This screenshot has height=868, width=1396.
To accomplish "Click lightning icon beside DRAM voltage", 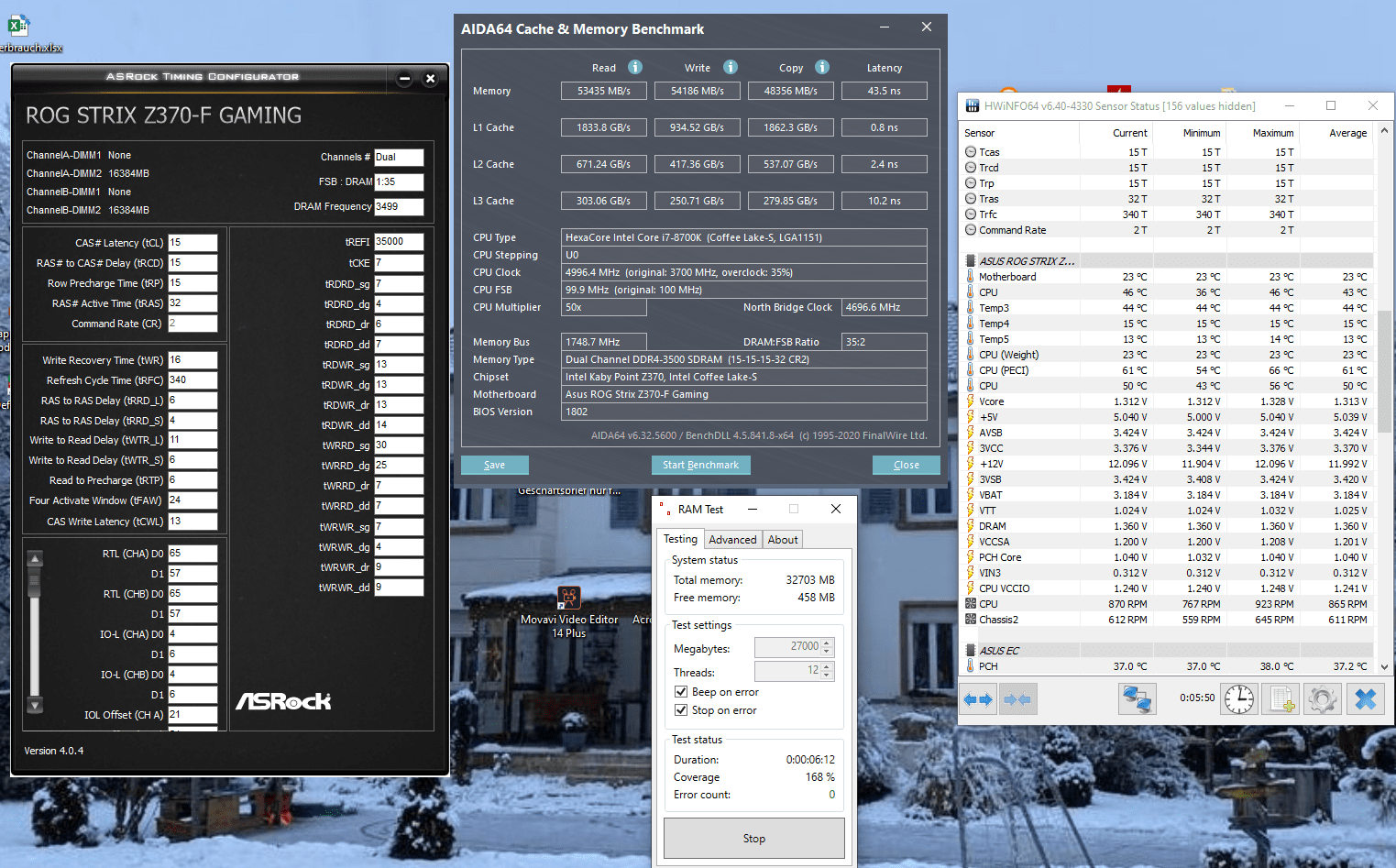I will (971, 526).
